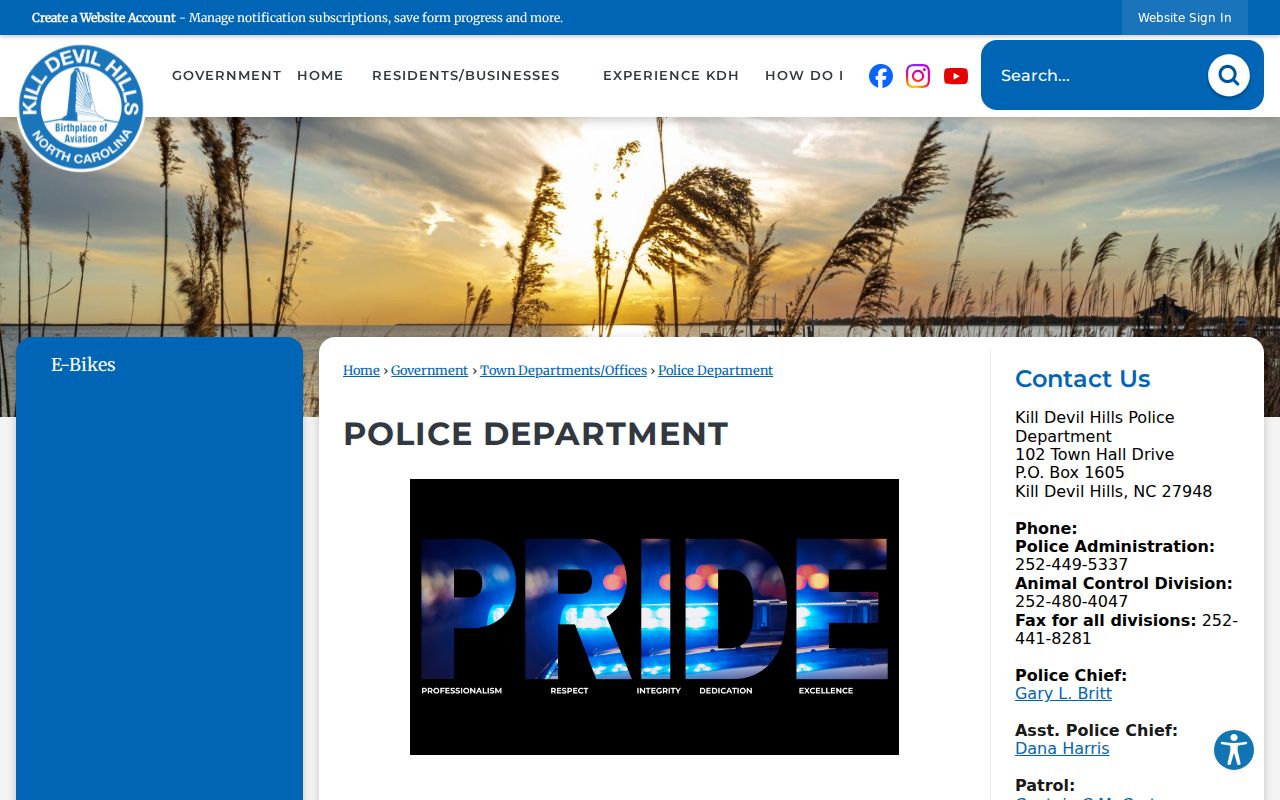Click the Fax for all divisions label
1280x800 pixels.
pyautogui.click(x=1105, y=620)
